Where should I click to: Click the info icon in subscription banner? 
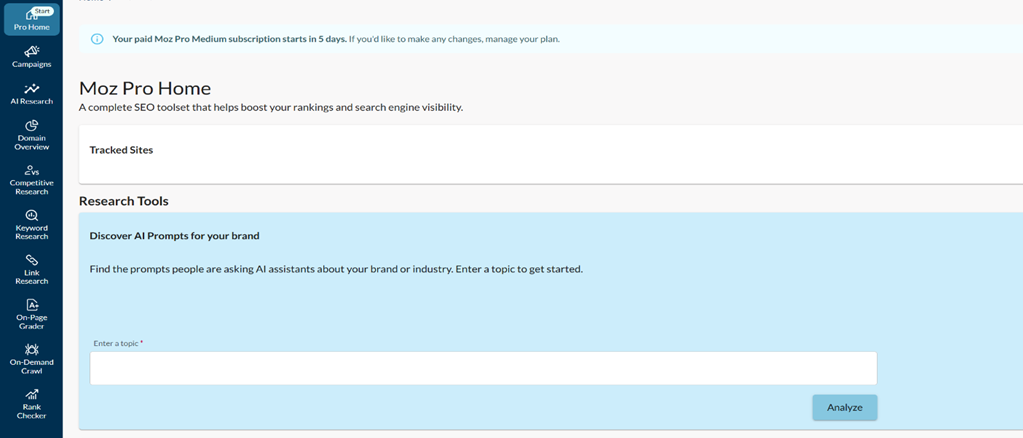click(x=97, y=39)
